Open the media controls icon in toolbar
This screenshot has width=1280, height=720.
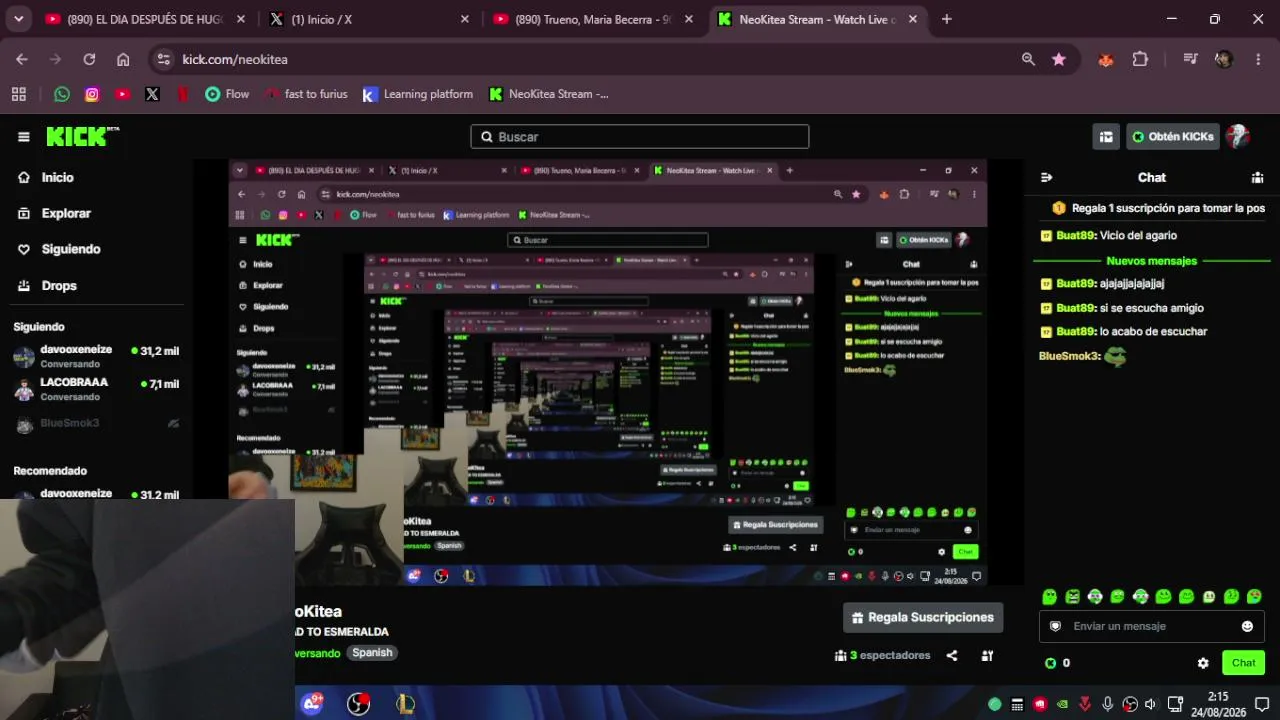(x=1190, y=59)
